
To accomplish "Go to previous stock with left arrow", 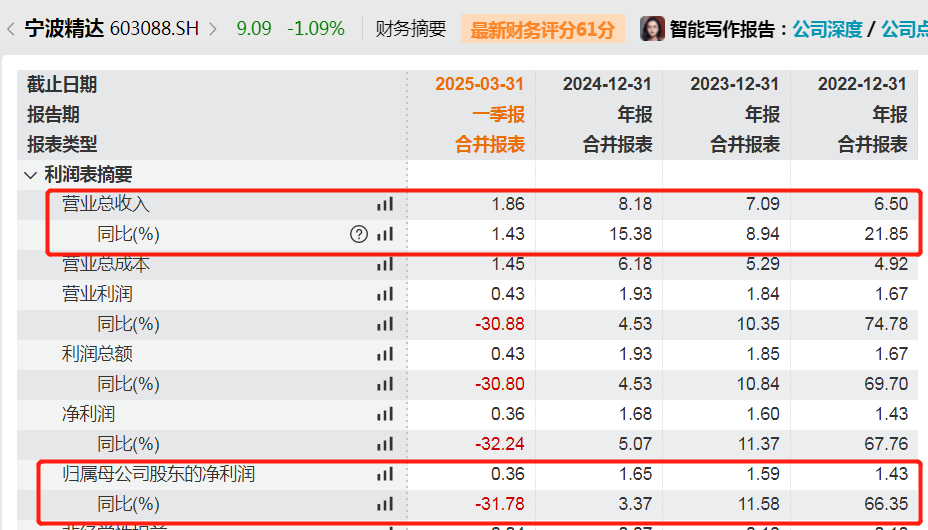I will [10, 29].
